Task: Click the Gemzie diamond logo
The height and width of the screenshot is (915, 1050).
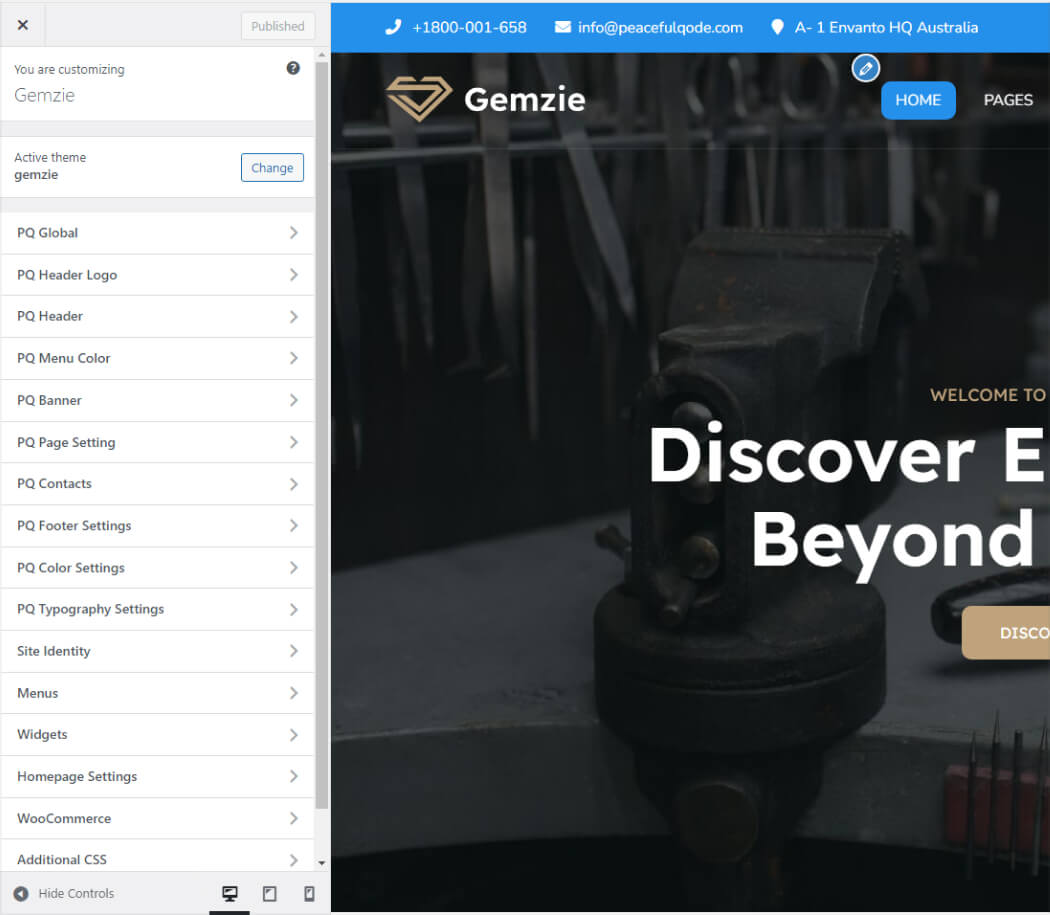Action: coord(419,98)
